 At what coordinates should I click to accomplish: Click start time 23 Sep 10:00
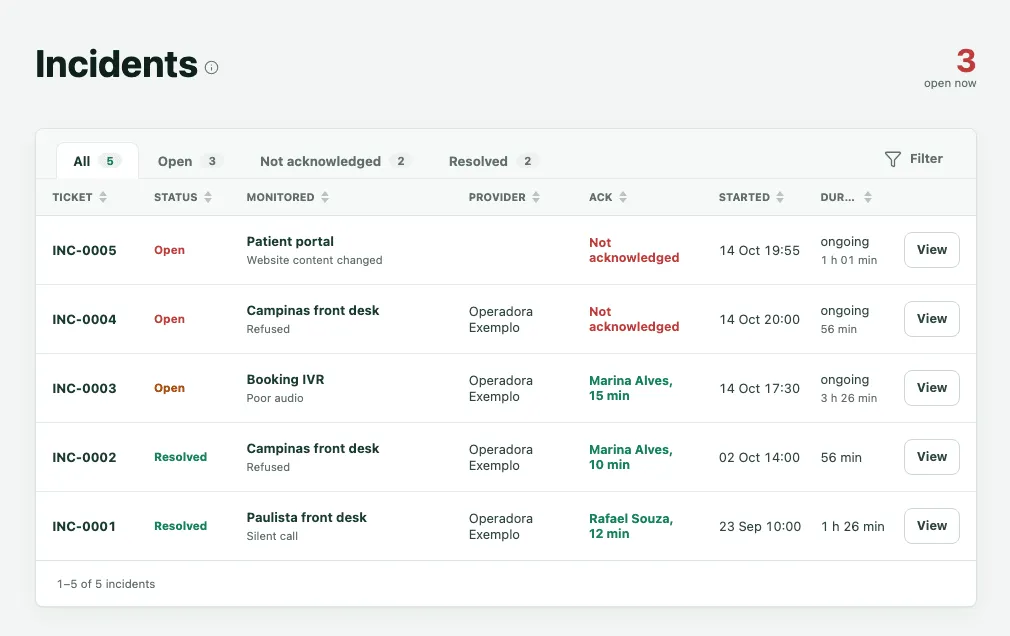point(760,526)
